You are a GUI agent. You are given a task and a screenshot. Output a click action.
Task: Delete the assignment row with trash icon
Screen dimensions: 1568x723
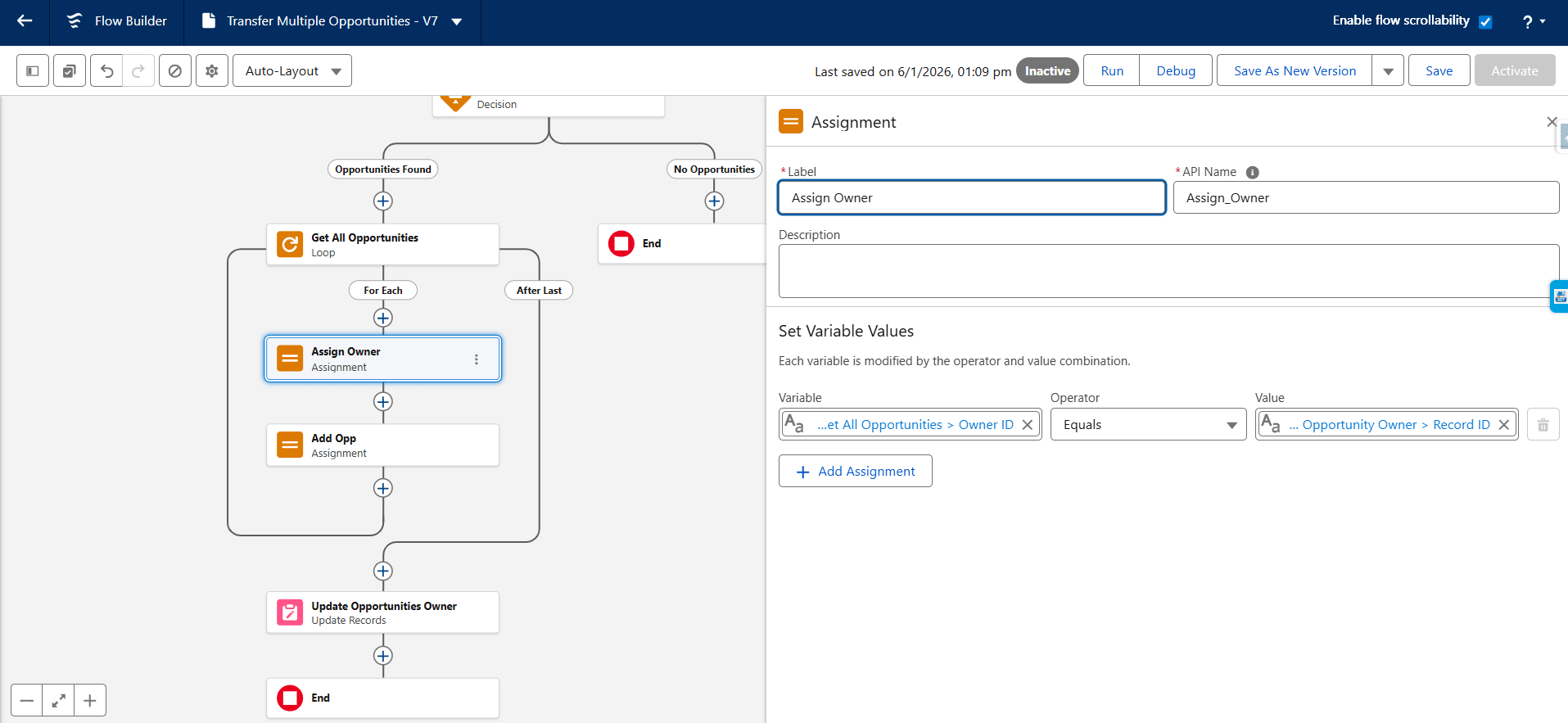pyautogui.click(x=1543, y=425)
